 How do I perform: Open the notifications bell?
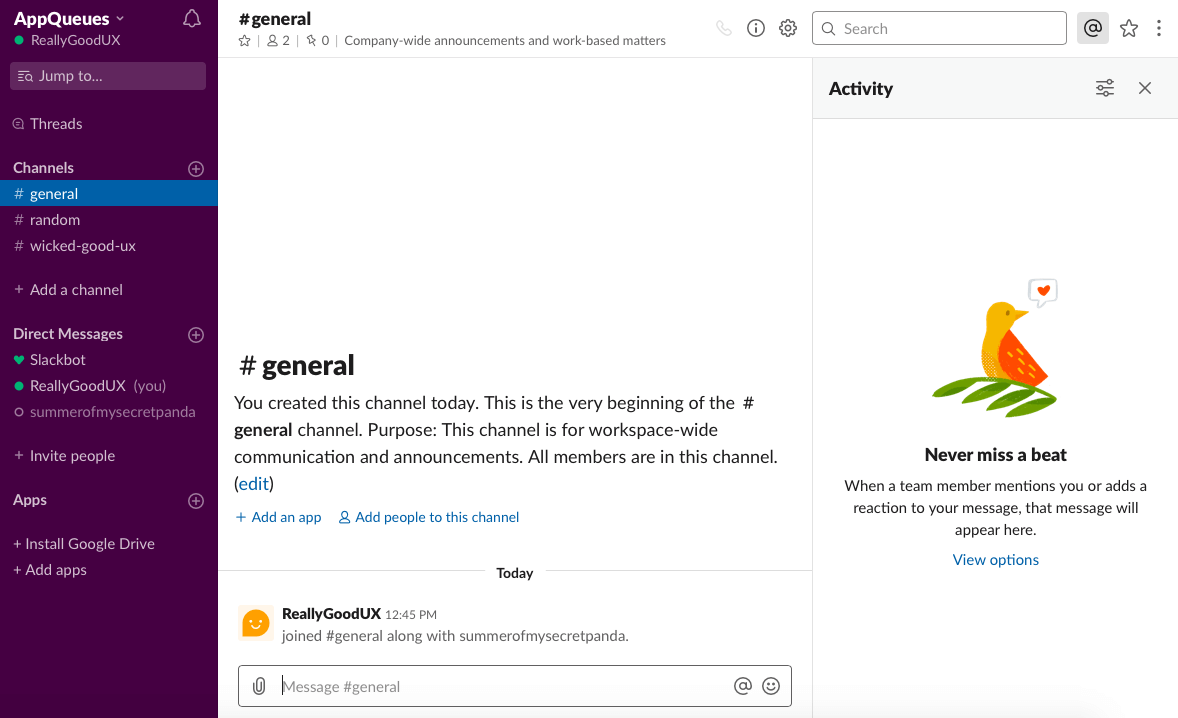[191, 17]
